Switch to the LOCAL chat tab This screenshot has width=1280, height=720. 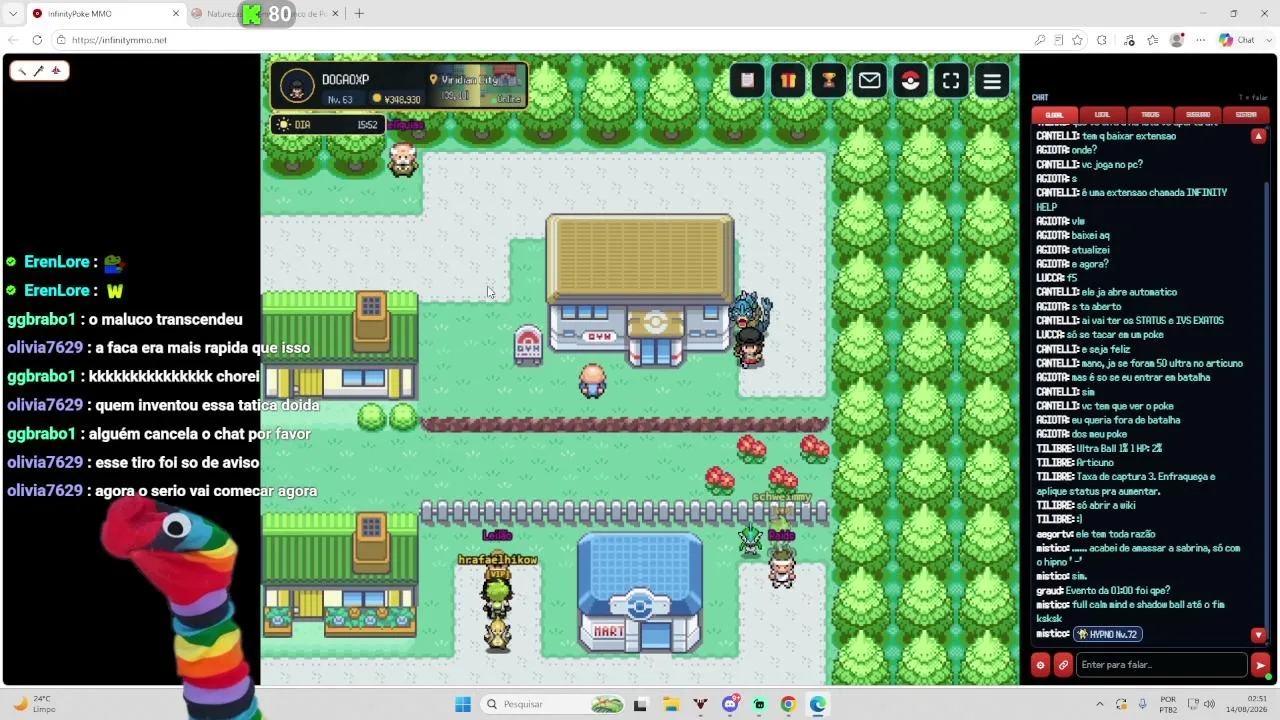[1102, 114]
